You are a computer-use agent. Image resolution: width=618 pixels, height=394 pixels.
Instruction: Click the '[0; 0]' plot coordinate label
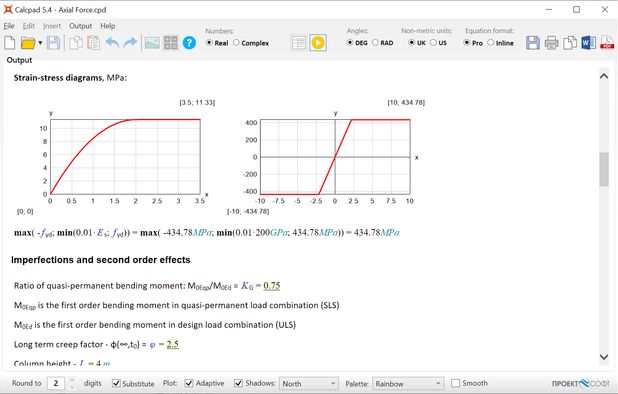(25, 212)
